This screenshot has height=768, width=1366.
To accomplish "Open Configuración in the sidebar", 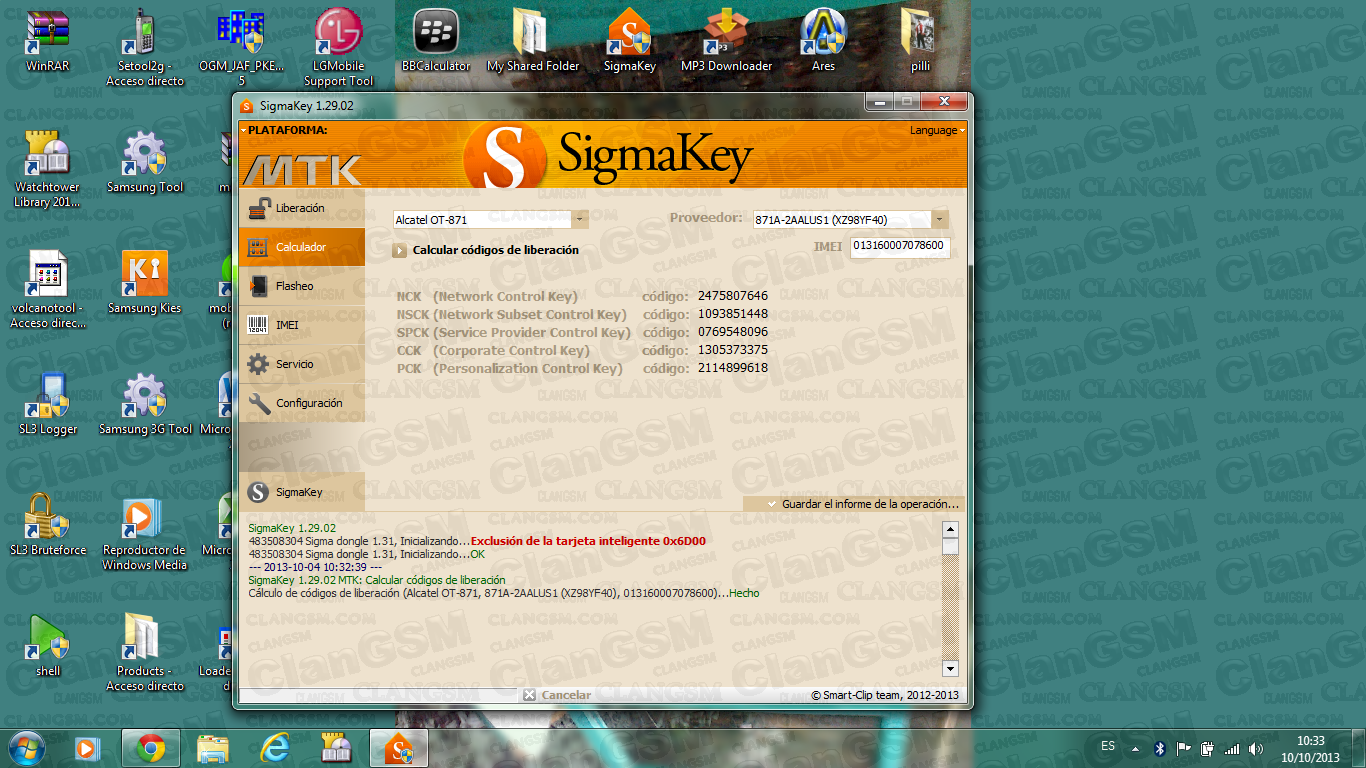I will click(302, 403).
